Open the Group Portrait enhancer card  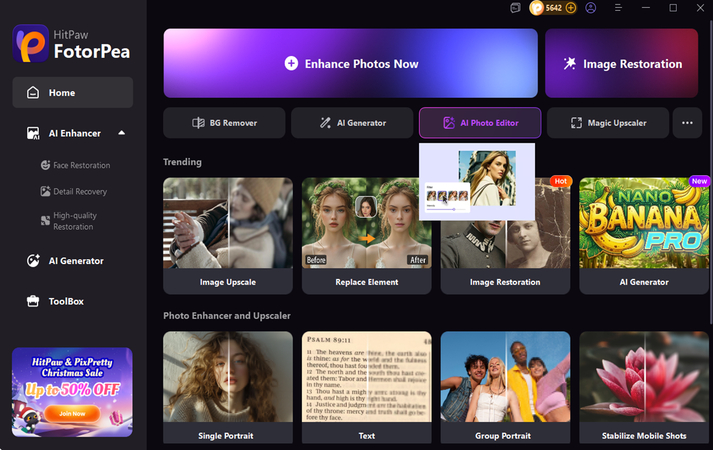coord(505,387)
